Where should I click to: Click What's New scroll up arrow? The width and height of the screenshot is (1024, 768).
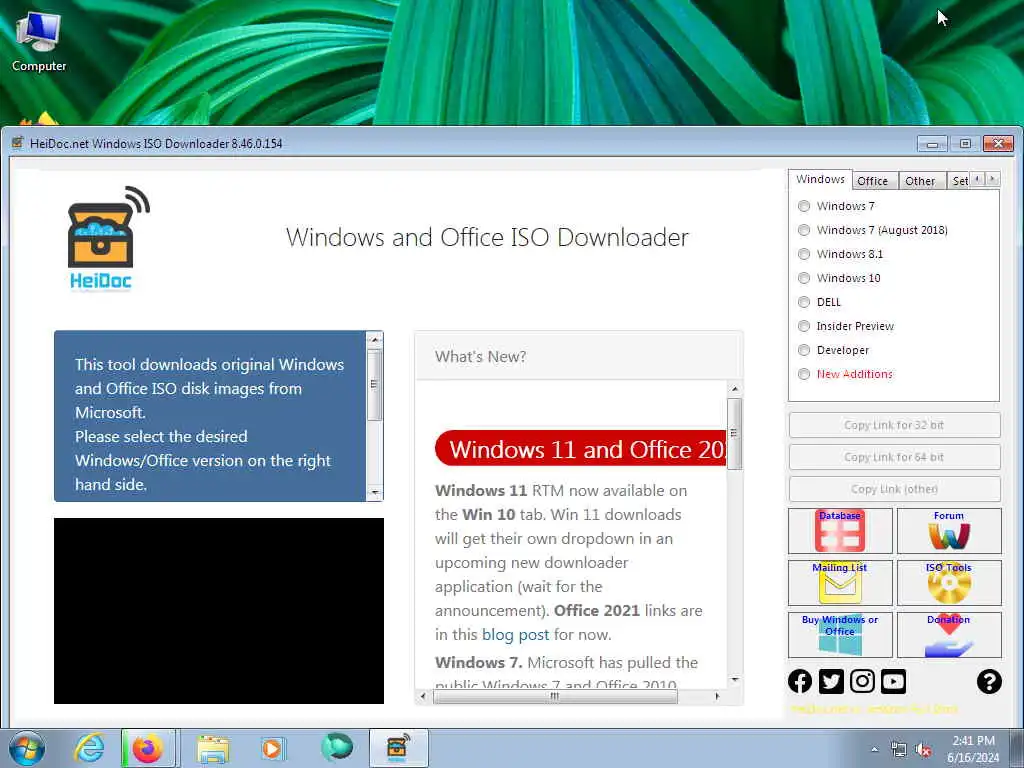pos(735,389)
